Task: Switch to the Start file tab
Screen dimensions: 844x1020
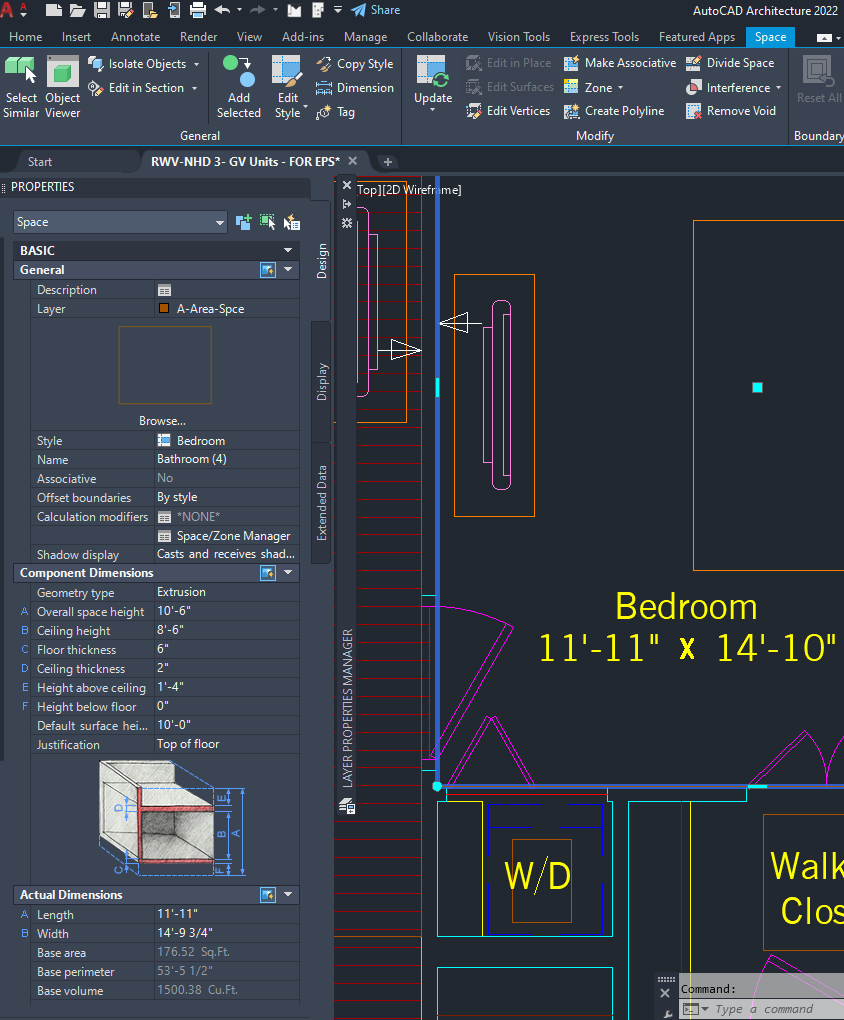Action: [40, 162]
